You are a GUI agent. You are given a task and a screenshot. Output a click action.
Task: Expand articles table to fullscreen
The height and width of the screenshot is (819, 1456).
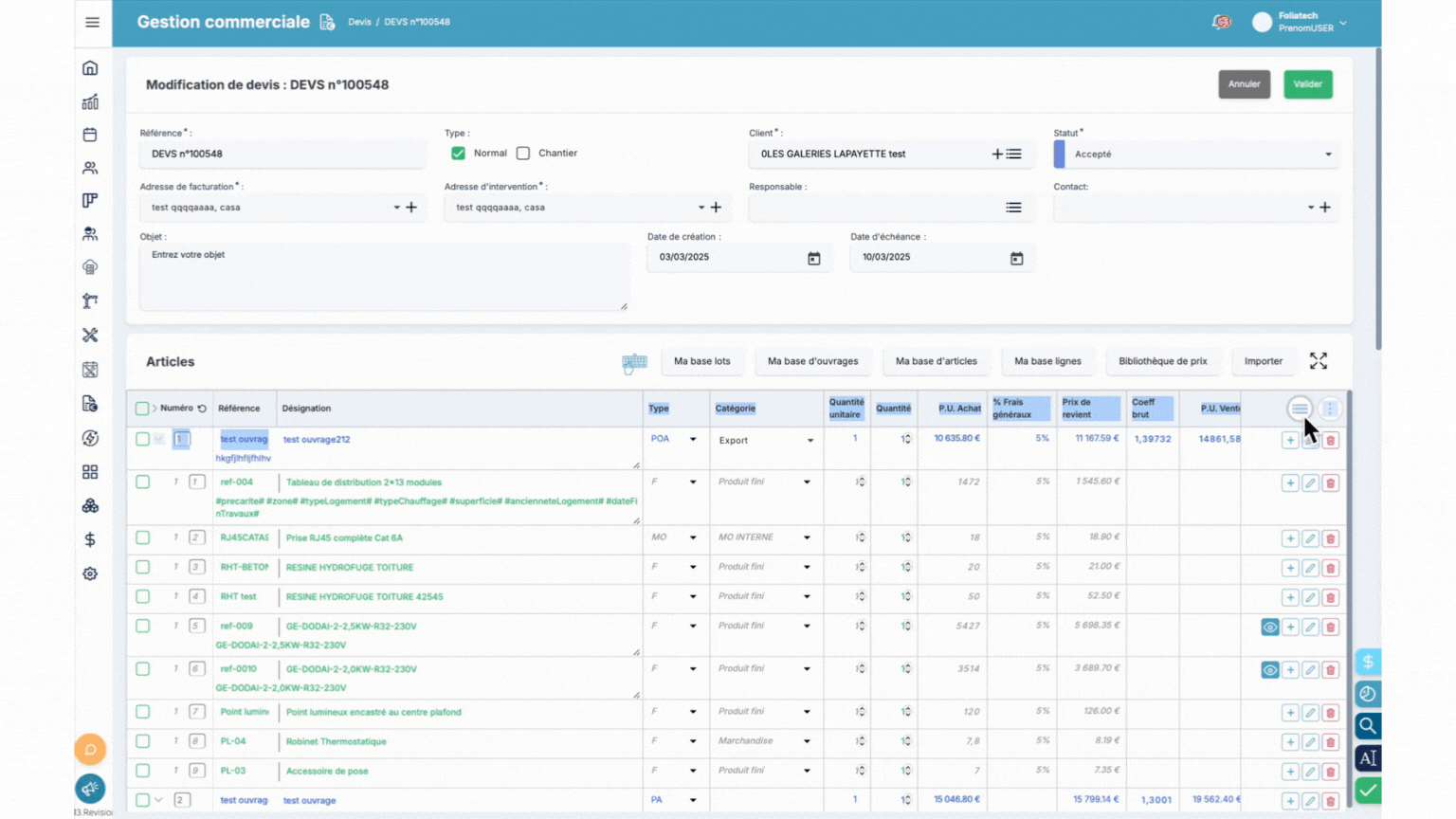1318,361
